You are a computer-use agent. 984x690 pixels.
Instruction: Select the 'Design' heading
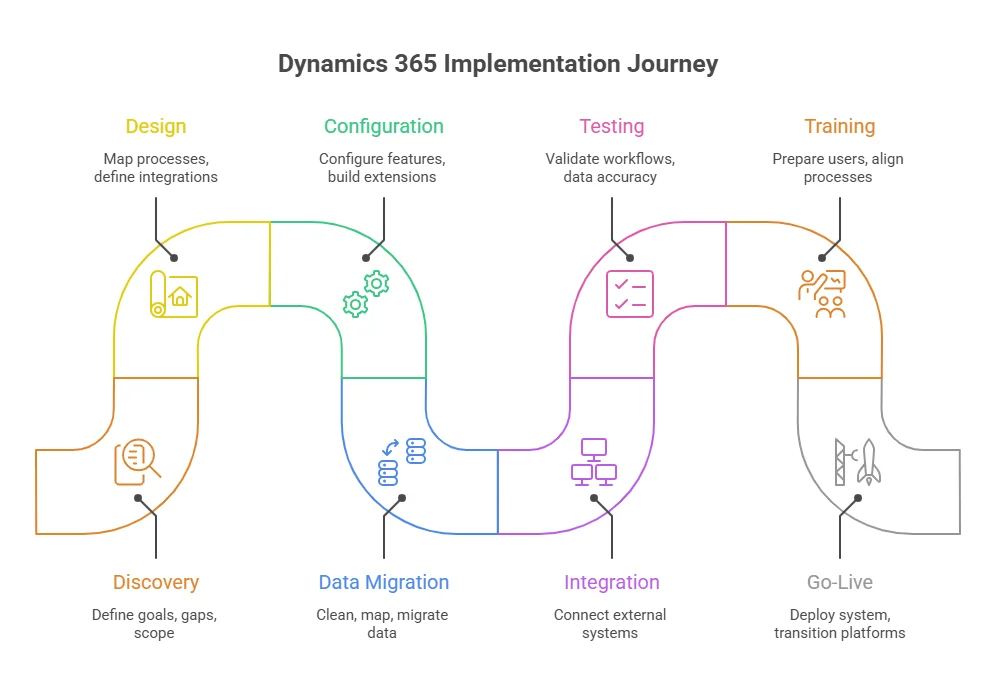point(156,126)
